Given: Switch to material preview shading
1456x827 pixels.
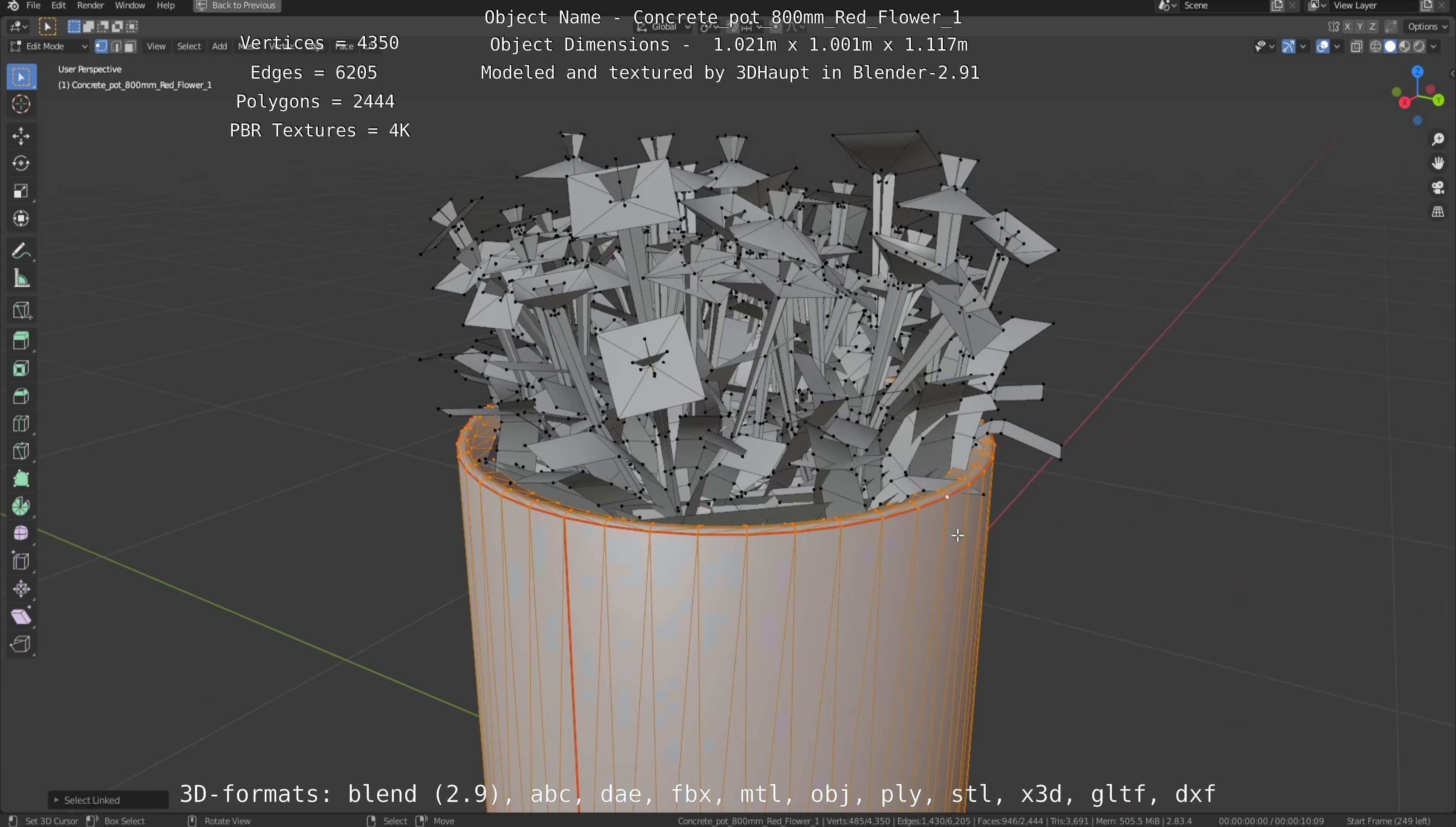Looking at the screenshot, I should 1404,47.
